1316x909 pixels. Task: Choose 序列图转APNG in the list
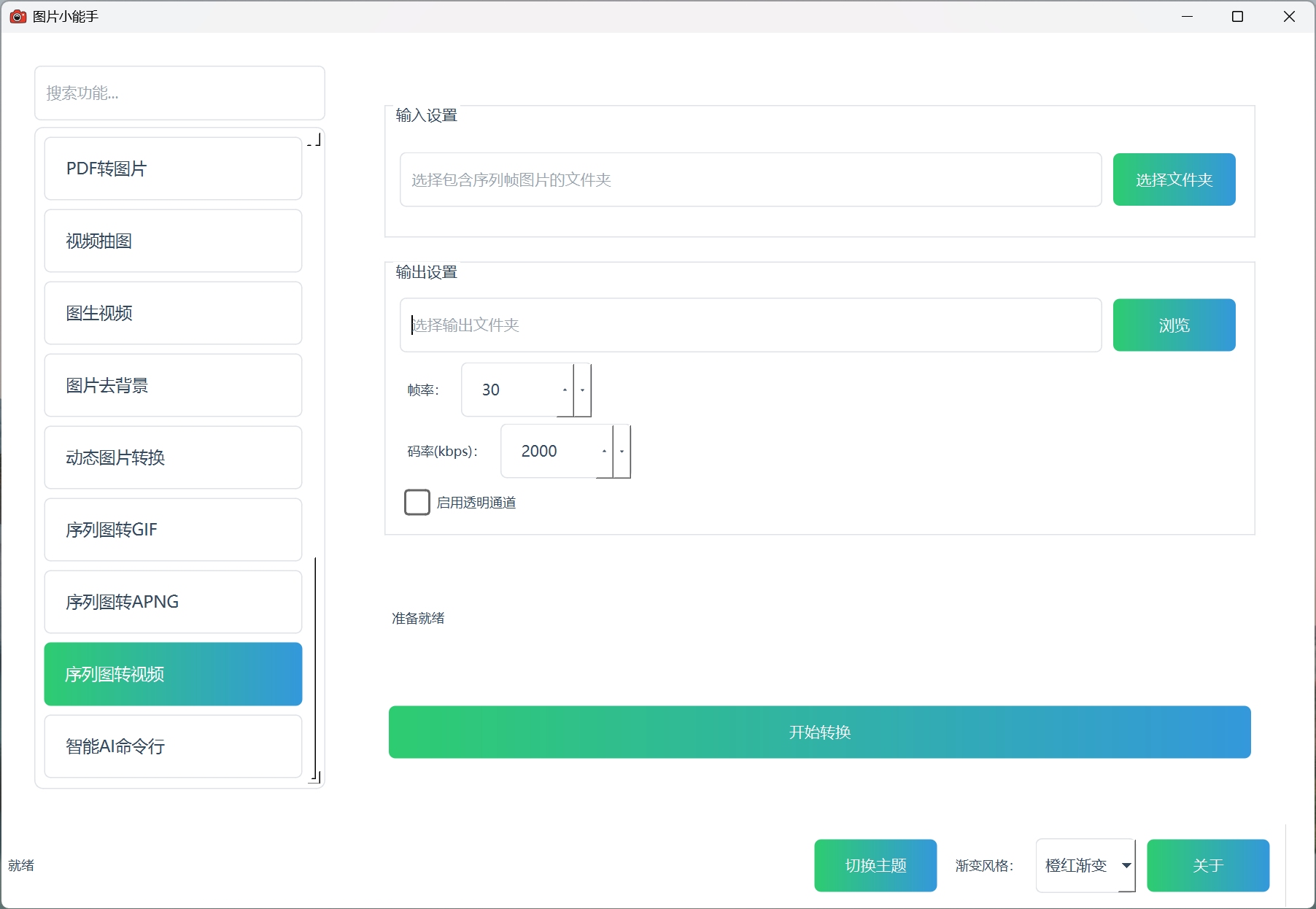click(x=173, y=602)
